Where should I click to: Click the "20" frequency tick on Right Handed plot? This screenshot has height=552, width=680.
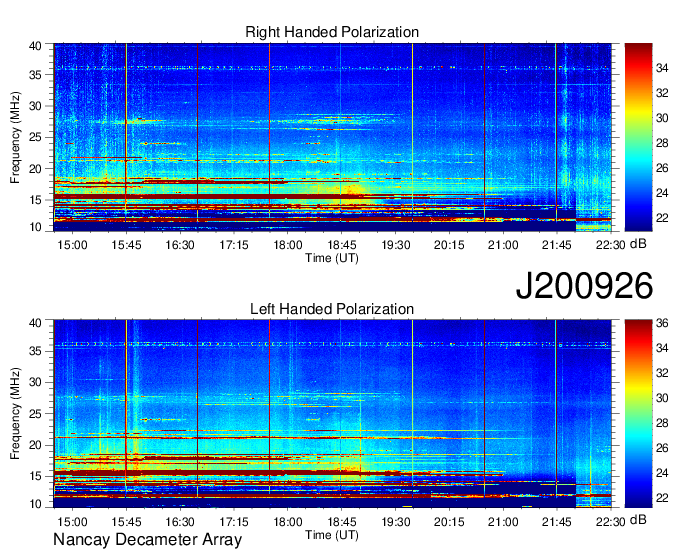coord(35,169)
